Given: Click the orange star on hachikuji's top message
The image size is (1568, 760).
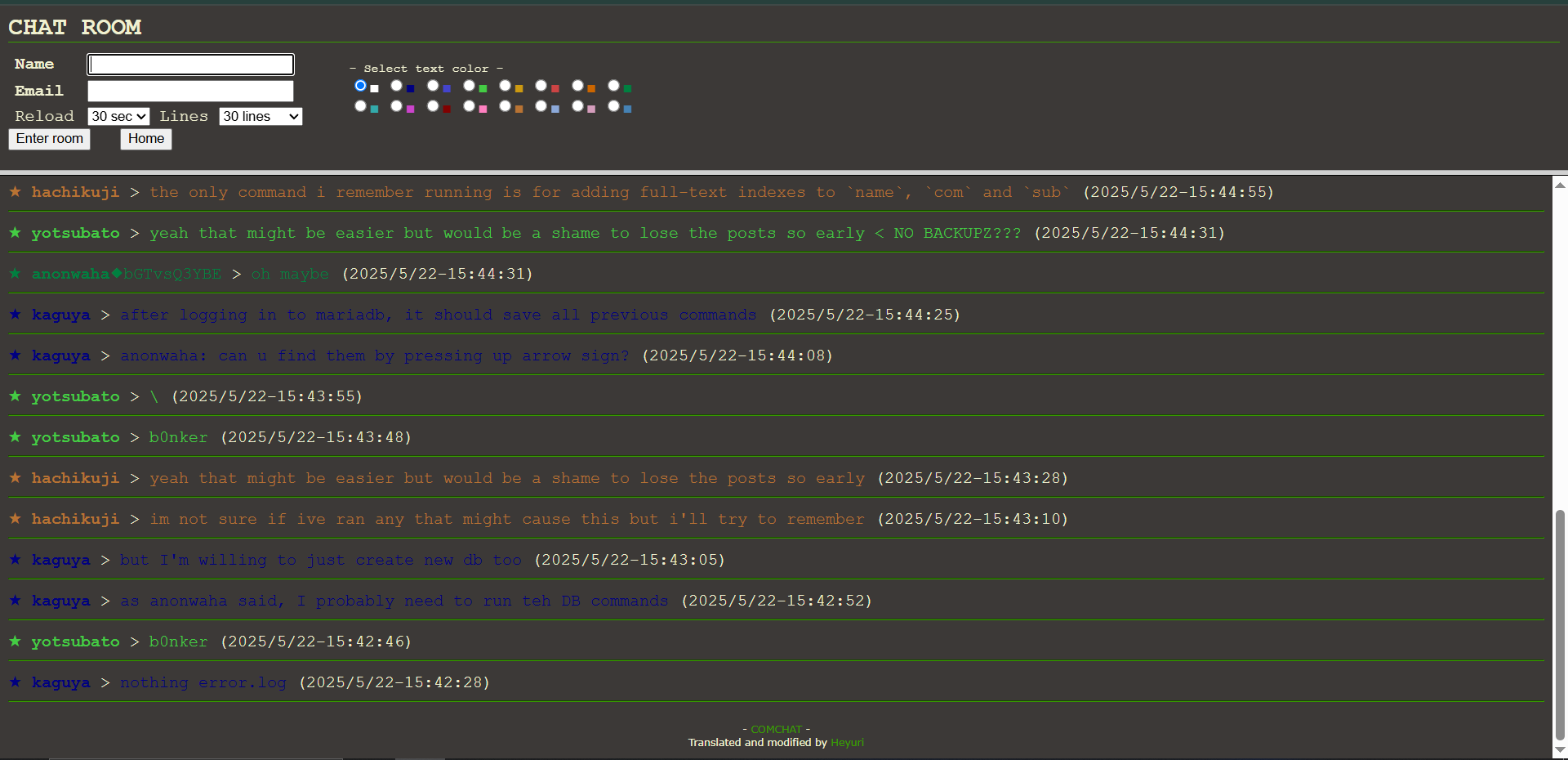Looking at the screenshot, I should pyautogui.click(x=15, y=192).
